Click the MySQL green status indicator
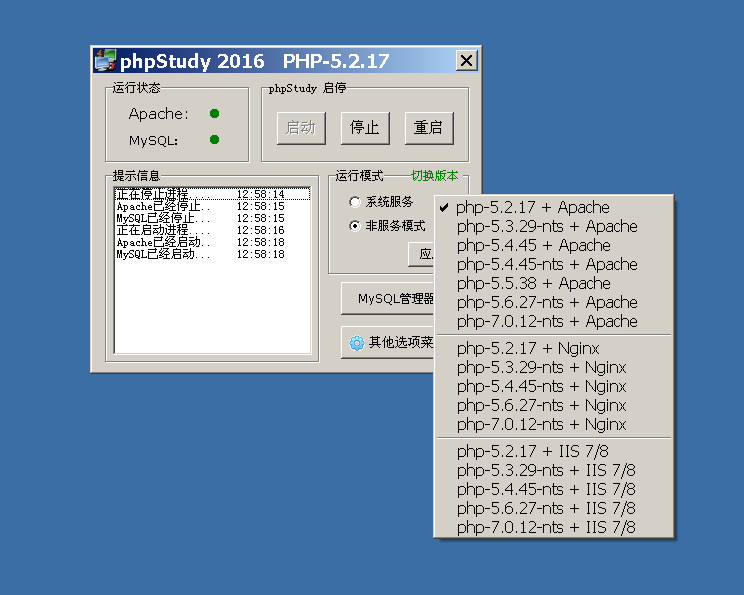 (x=214, y=139)
